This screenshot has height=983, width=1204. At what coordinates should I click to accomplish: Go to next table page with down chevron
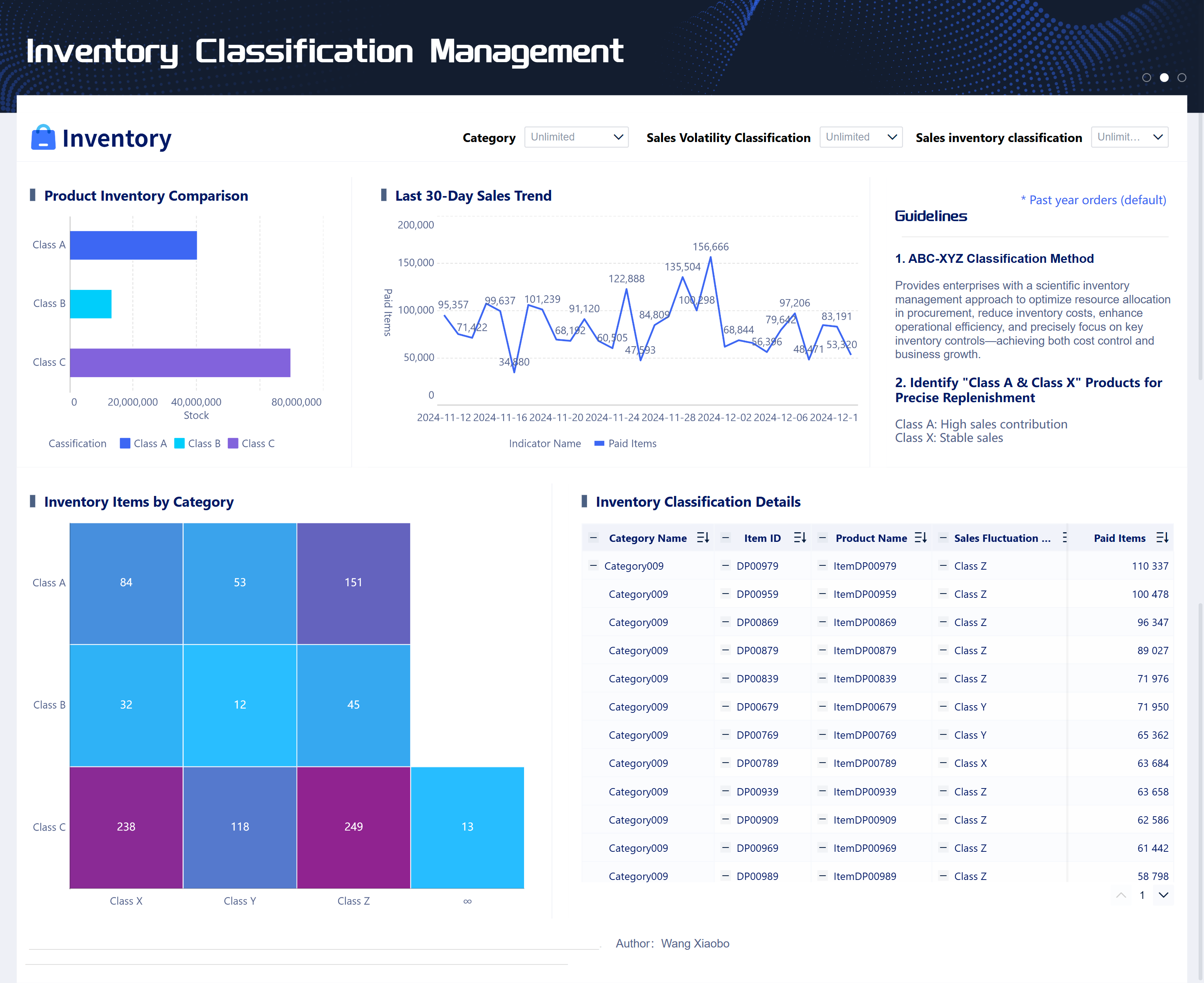tap(1164, 895)
